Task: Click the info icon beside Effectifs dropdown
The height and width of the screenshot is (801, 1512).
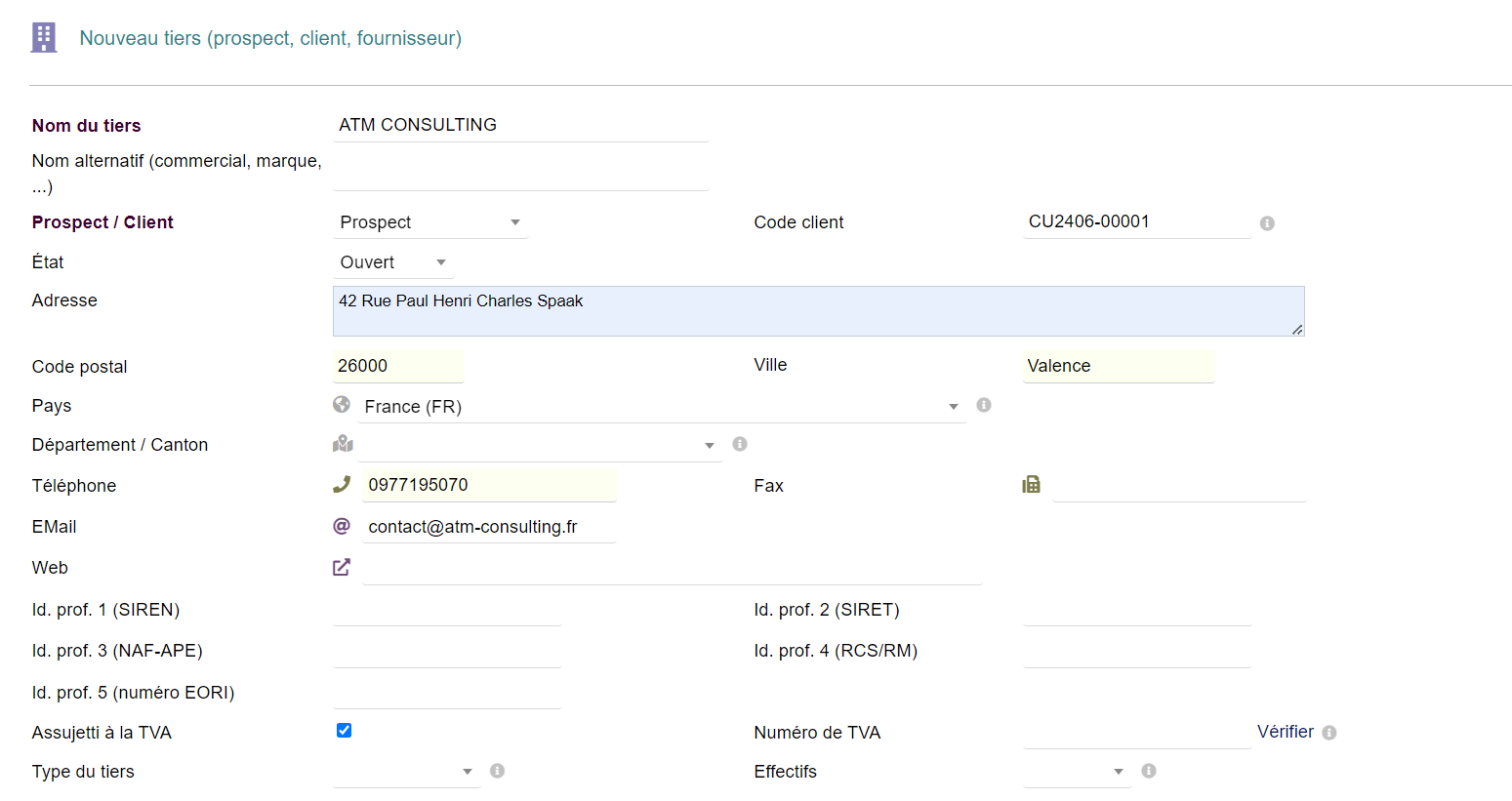Action: pos(1149,771)
